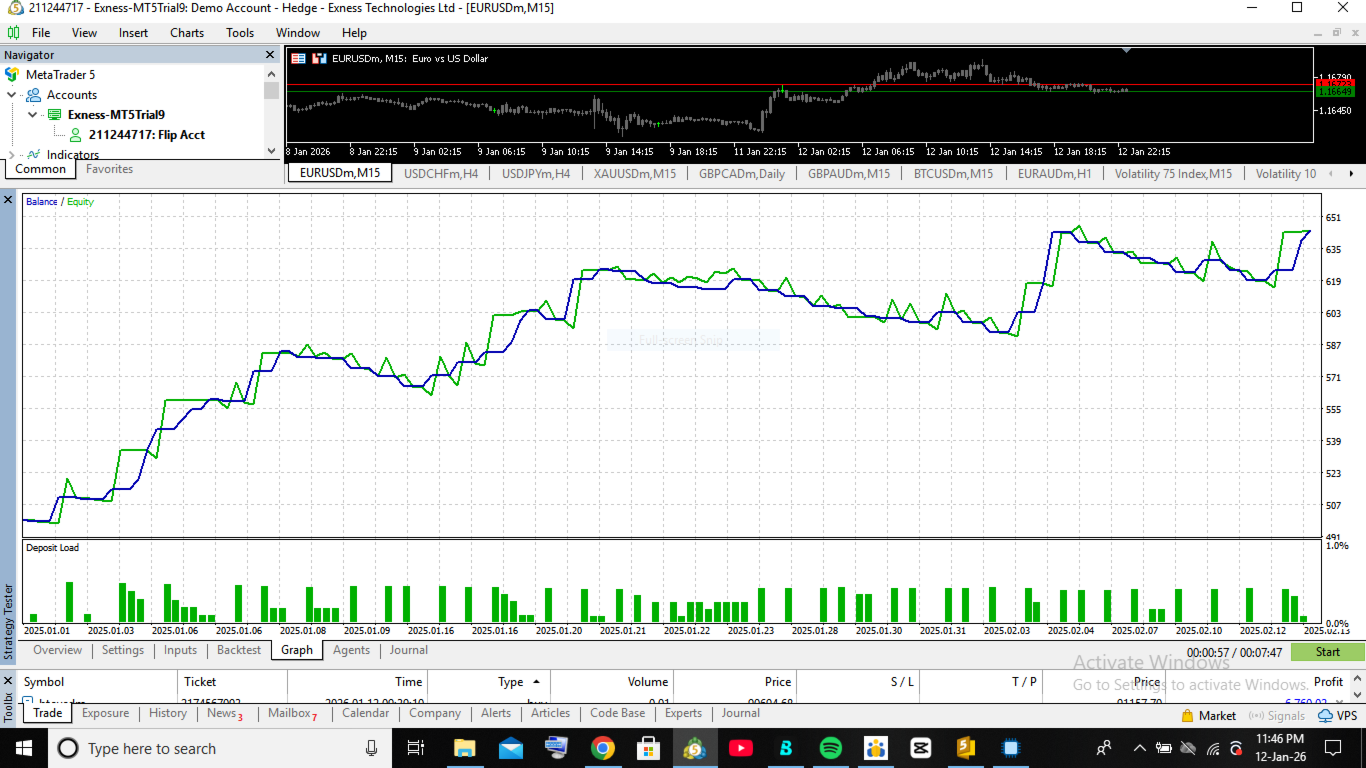Screen dimensions: 1366x768
Task: Open the Mail app in taskbar
Action: point(511,748)
